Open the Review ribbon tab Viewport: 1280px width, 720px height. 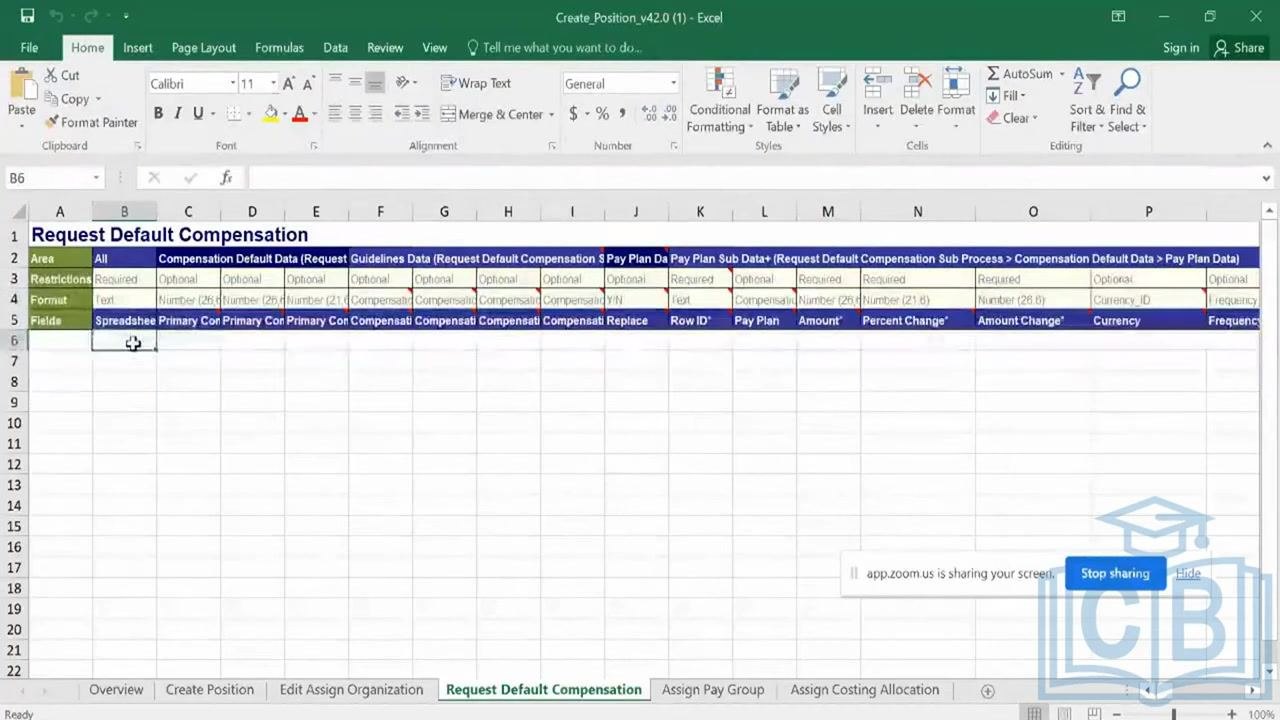point(385,47)
